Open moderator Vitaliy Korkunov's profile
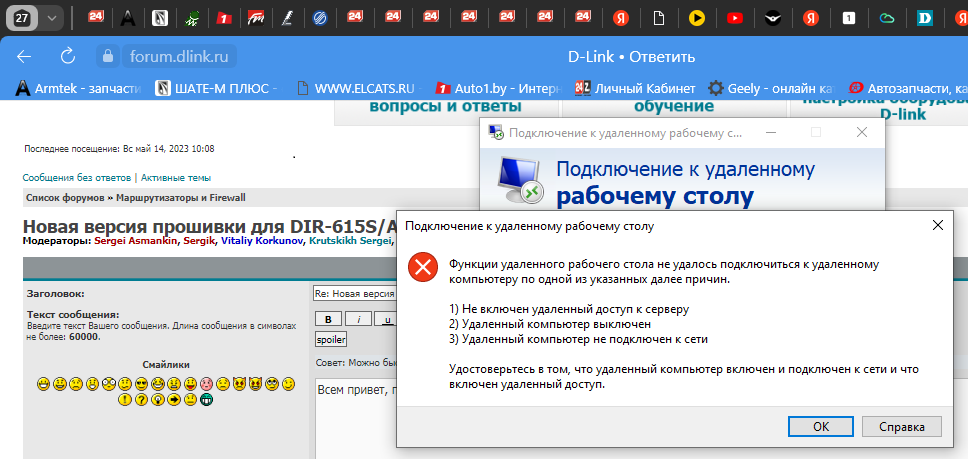 [262, 241]
